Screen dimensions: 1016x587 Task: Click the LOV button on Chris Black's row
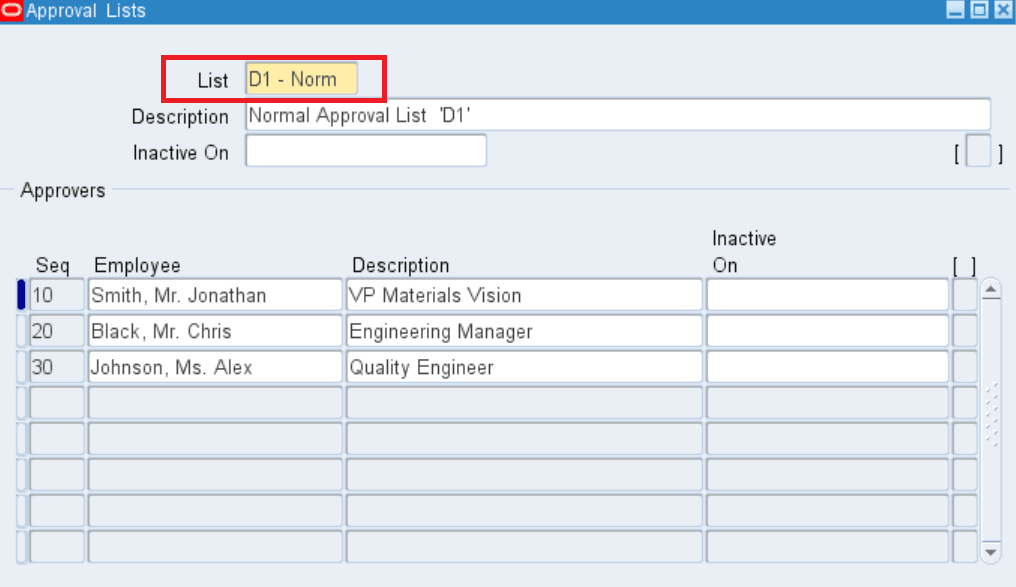coord(962,330)
